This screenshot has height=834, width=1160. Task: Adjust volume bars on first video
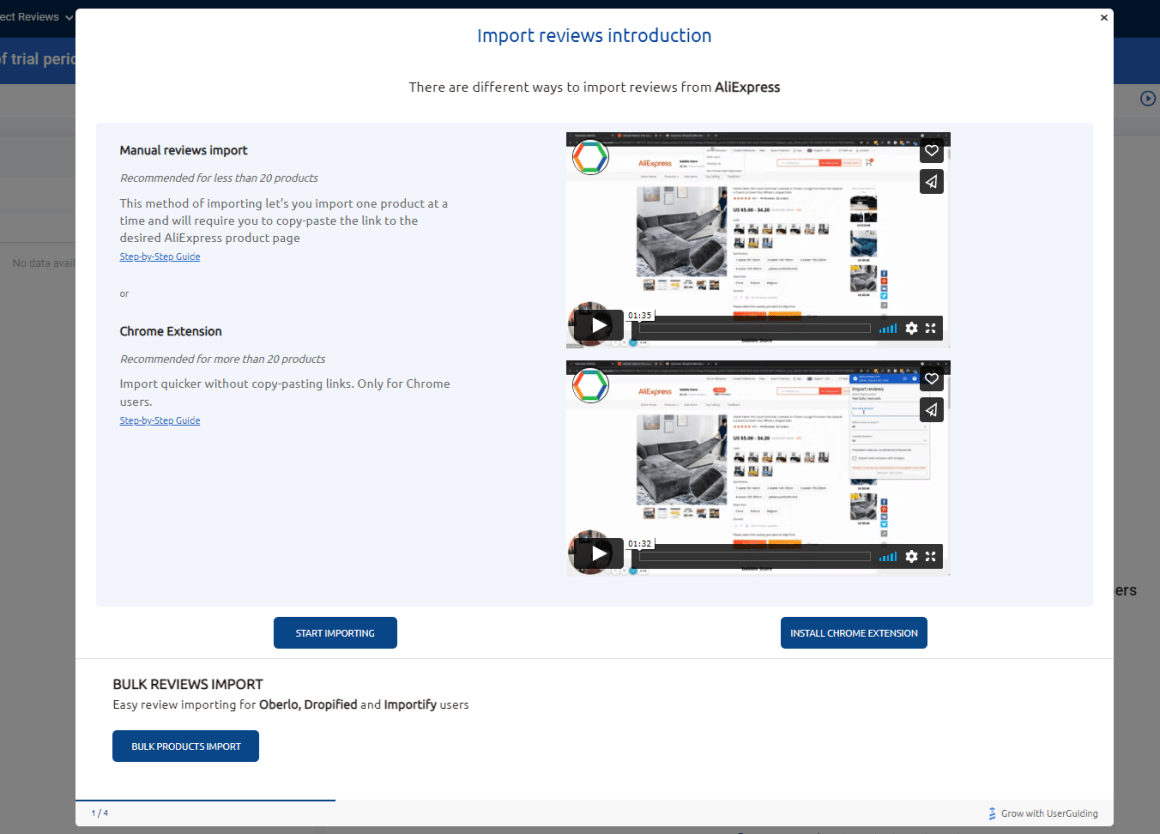click(888, 329)
